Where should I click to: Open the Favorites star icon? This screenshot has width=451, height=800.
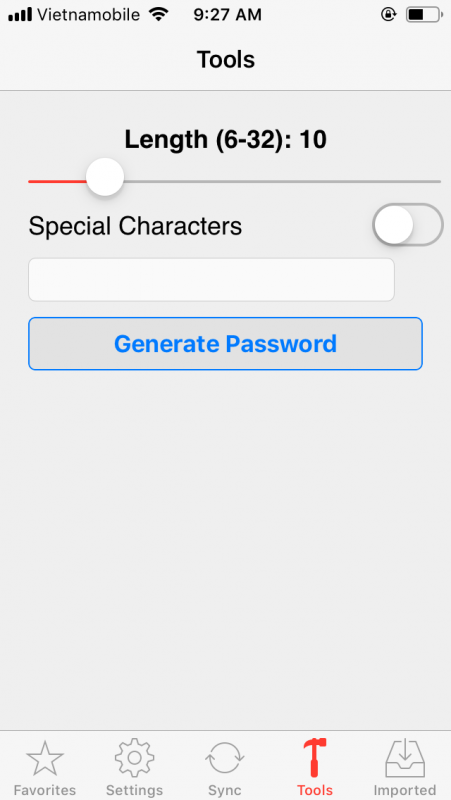pyautogui.click(x=45, y=758)
